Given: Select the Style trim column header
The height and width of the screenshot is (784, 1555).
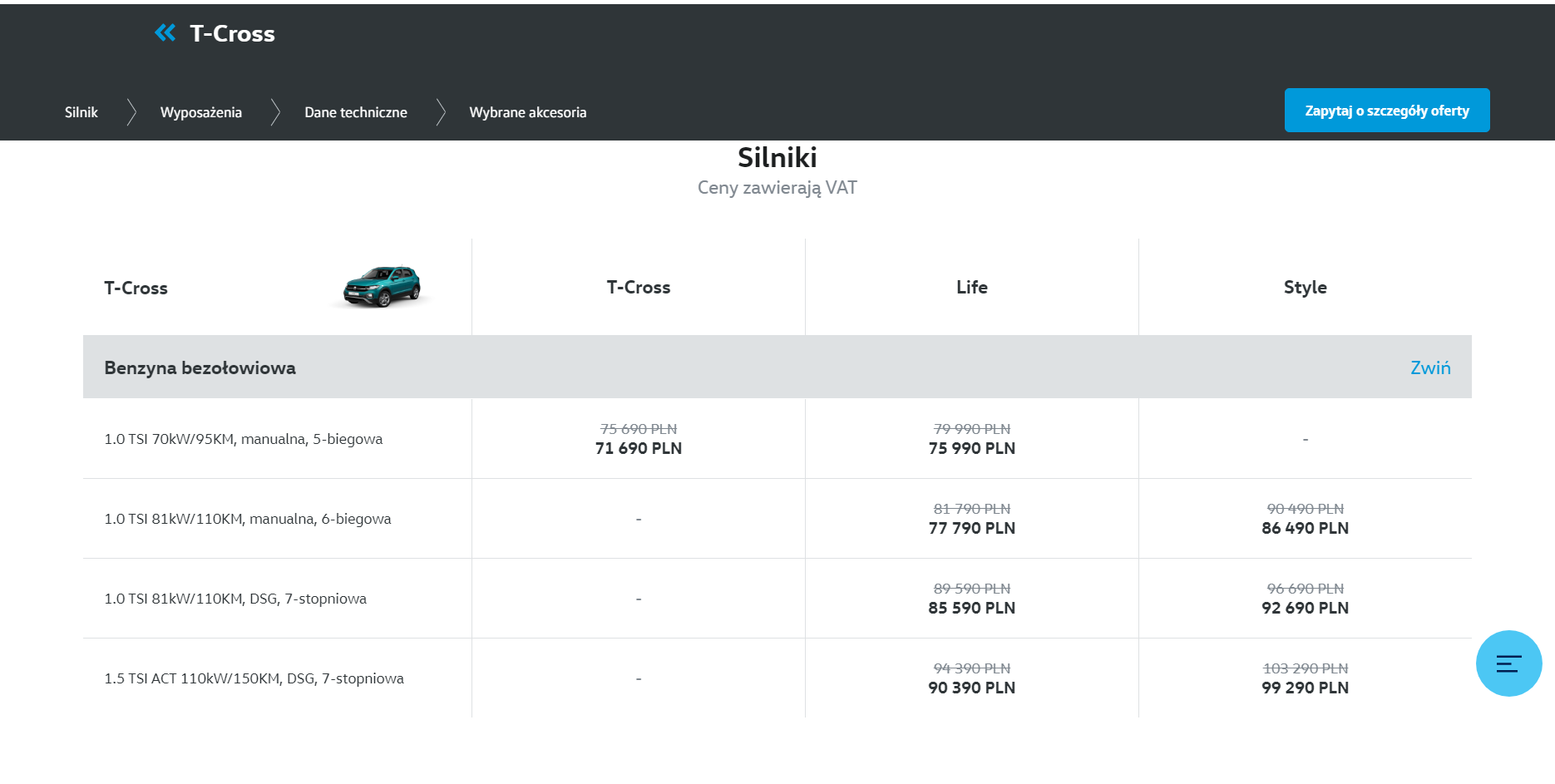Looking at the screenshot, I should pyautogui.click(x=1306, y=287).
